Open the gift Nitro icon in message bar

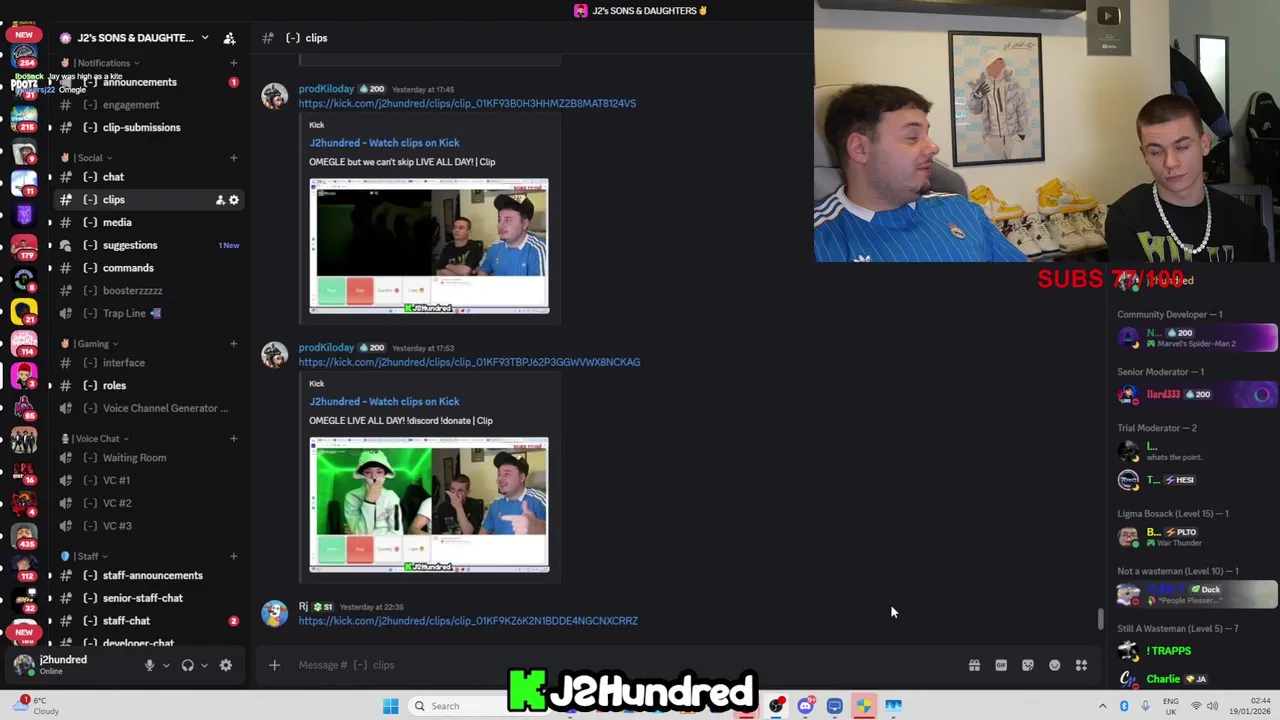point(974,665)
